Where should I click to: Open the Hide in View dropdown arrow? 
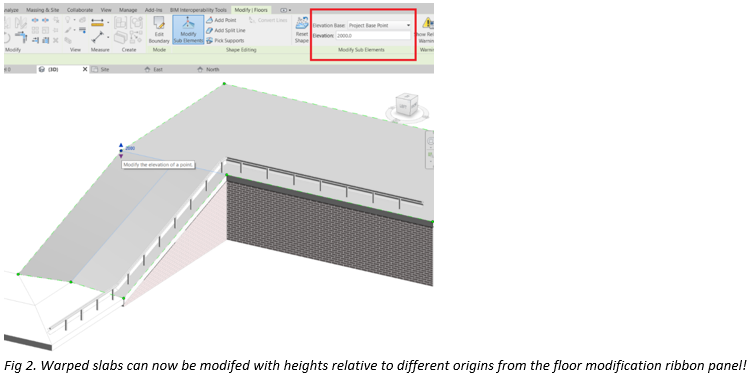[74, 21]
